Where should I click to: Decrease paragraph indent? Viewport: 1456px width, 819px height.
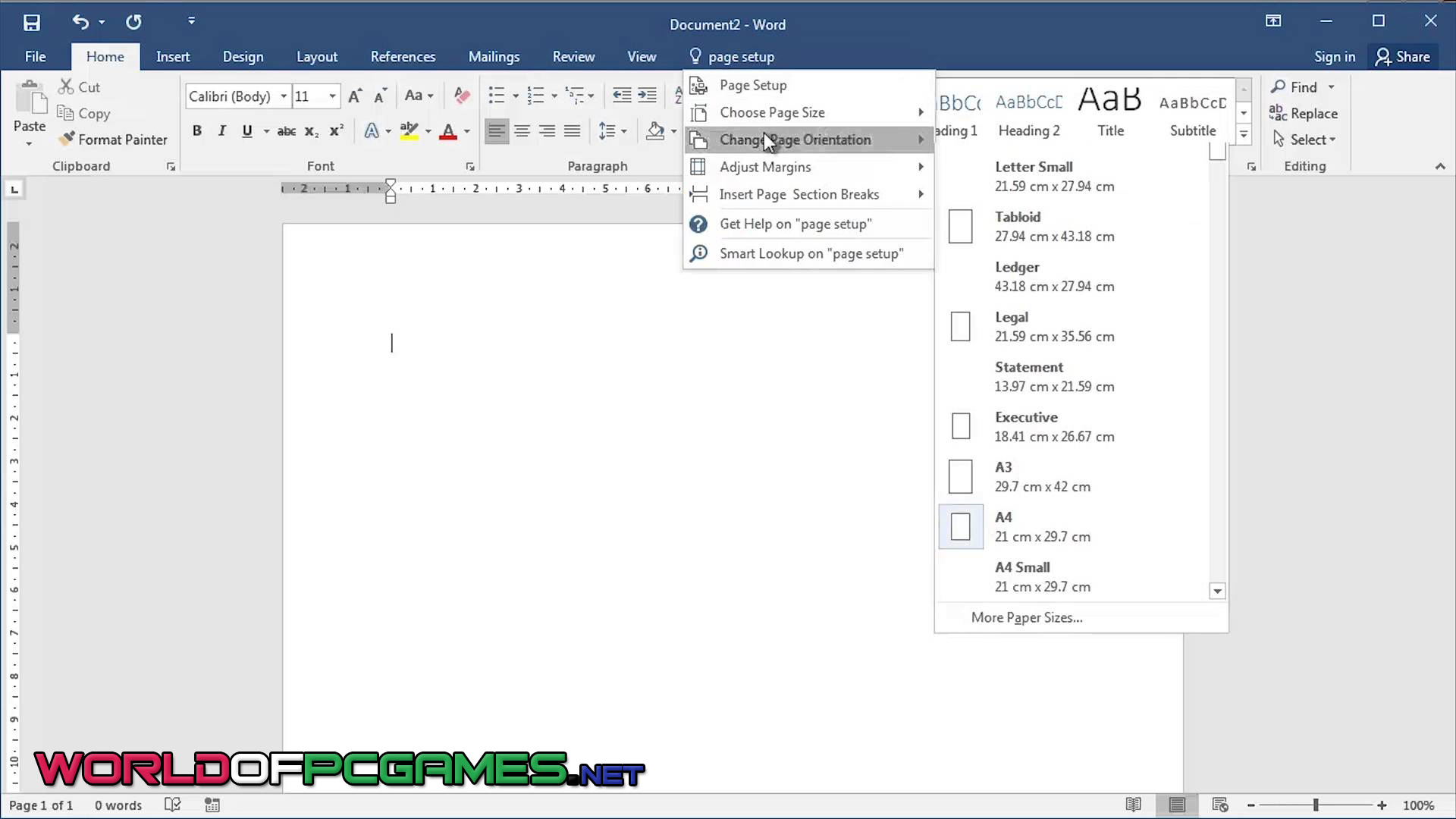point(622,96)
